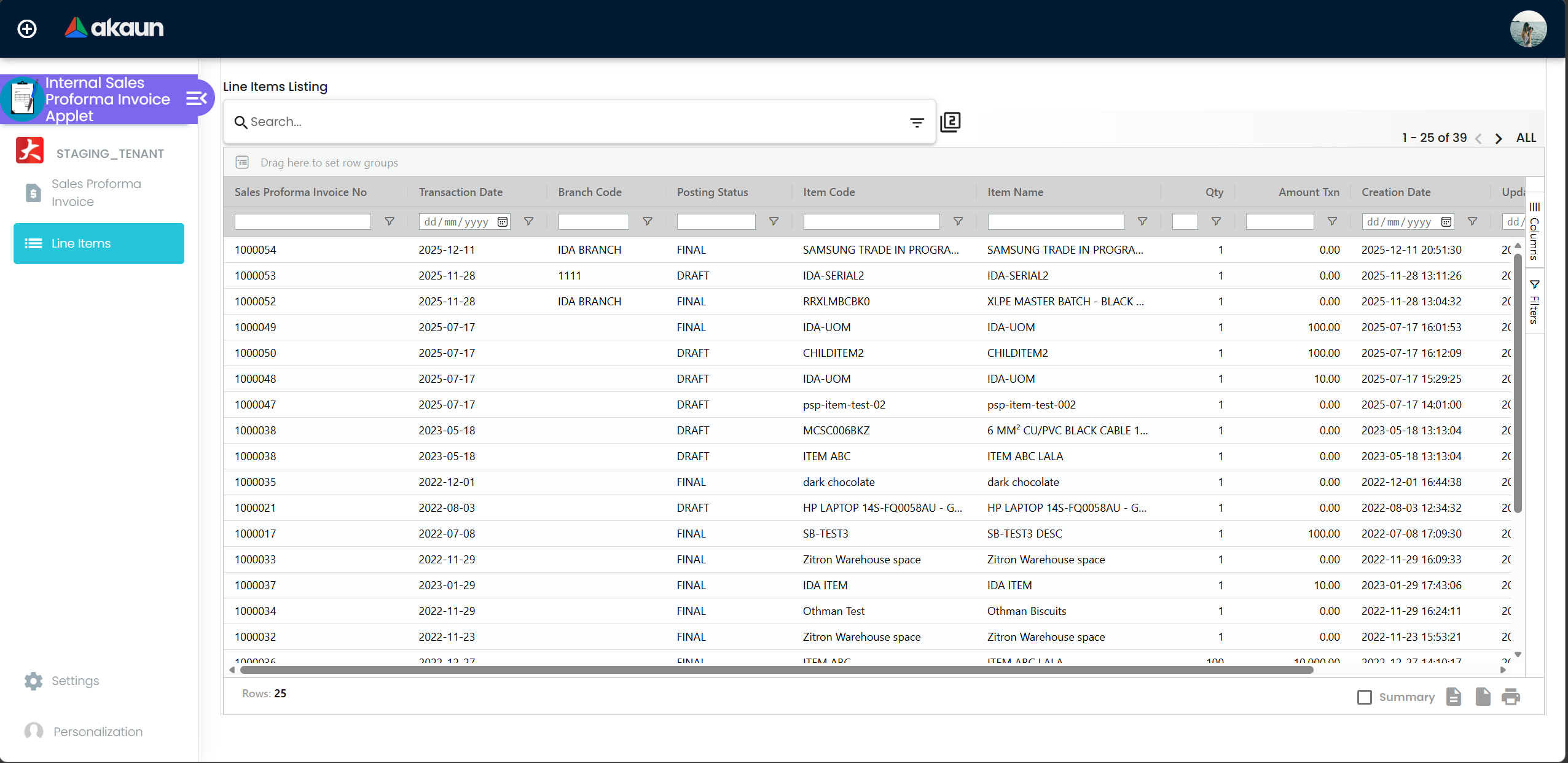Viewport: 1568px width, 763px height.
Task: Open the filter options beside the search bar
Action: tap(917, 122)
